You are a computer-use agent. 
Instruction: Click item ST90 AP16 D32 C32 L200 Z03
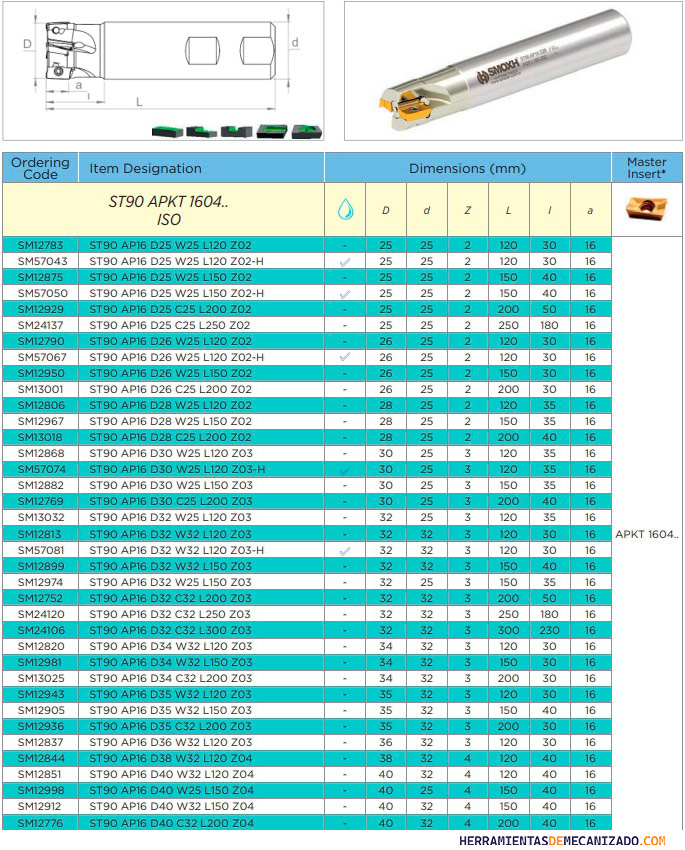[171, 598]
